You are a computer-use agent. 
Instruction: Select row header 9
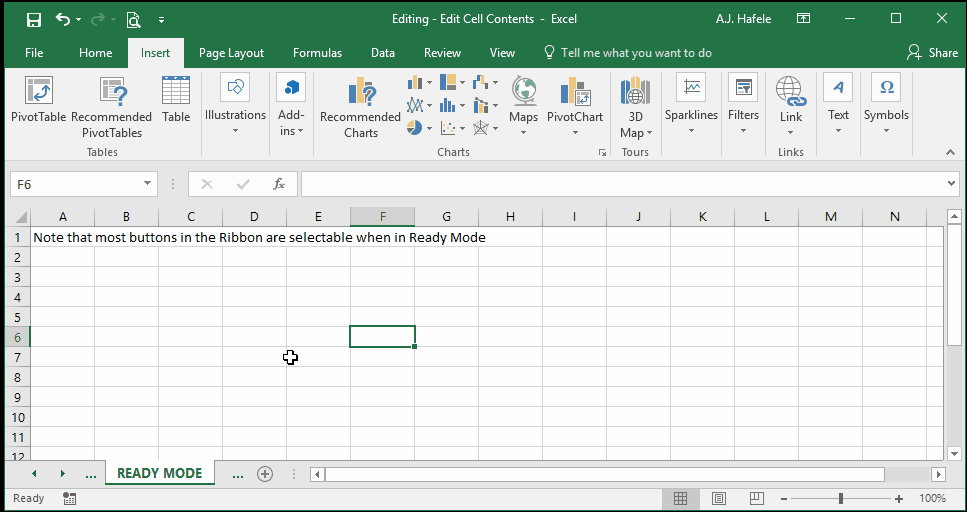18,397
